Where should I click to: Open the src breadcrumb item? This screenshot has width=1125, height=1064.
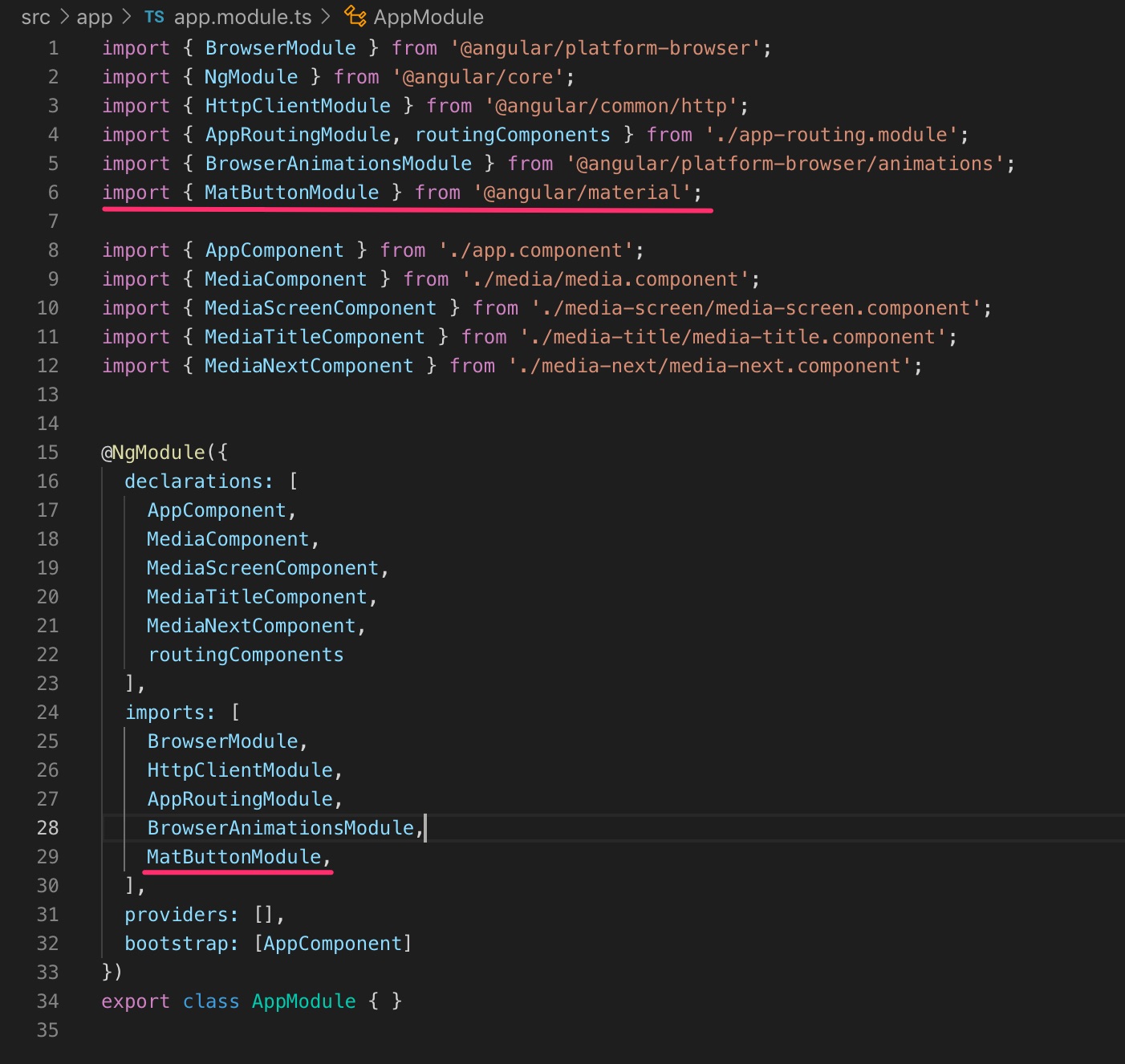pos(36,16)
